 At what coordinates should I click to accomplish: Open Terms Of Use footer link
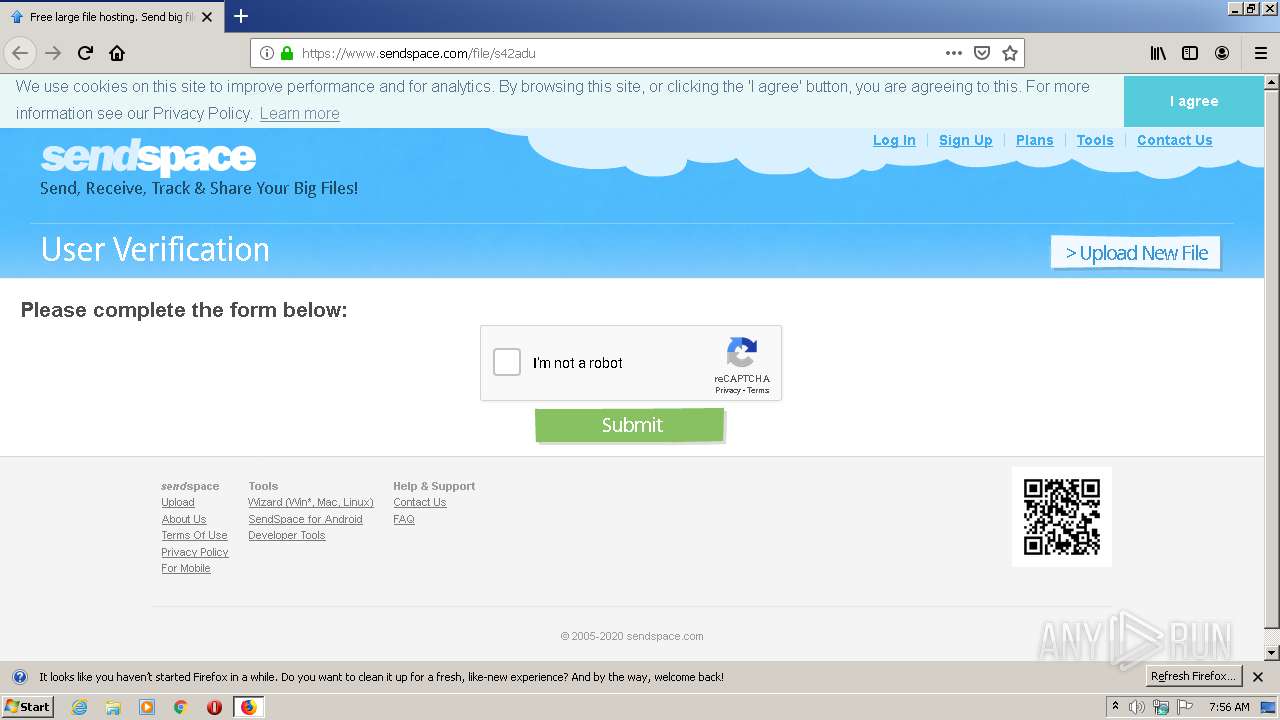coord(194,535)
